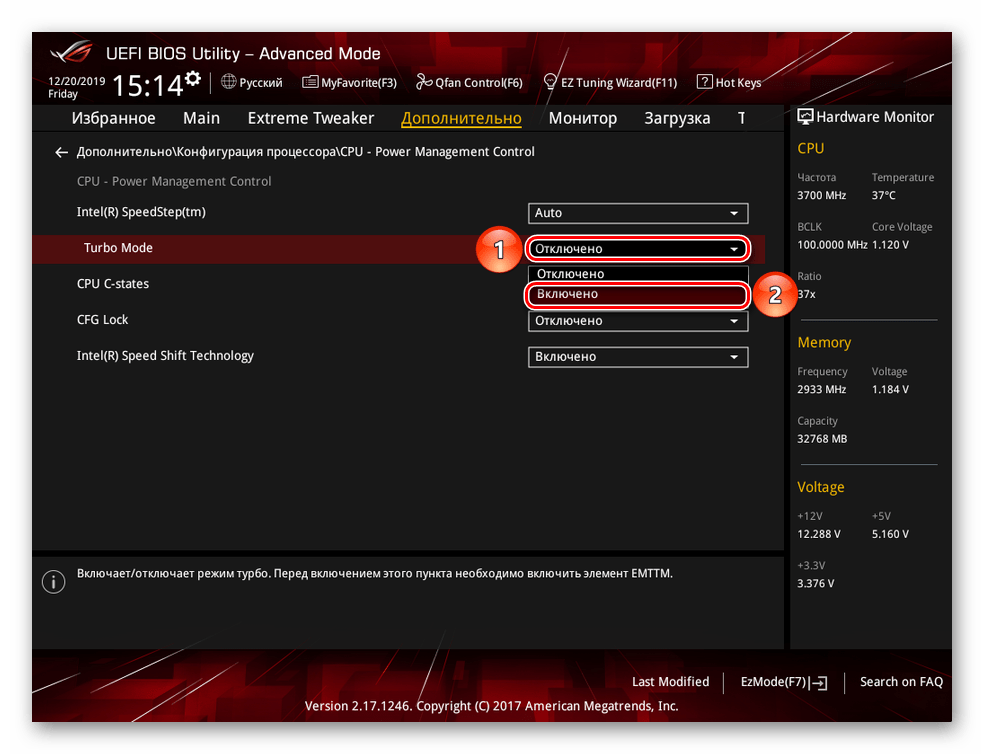Open the Монитор tab
984x754 pixels.
pos(582,118)
